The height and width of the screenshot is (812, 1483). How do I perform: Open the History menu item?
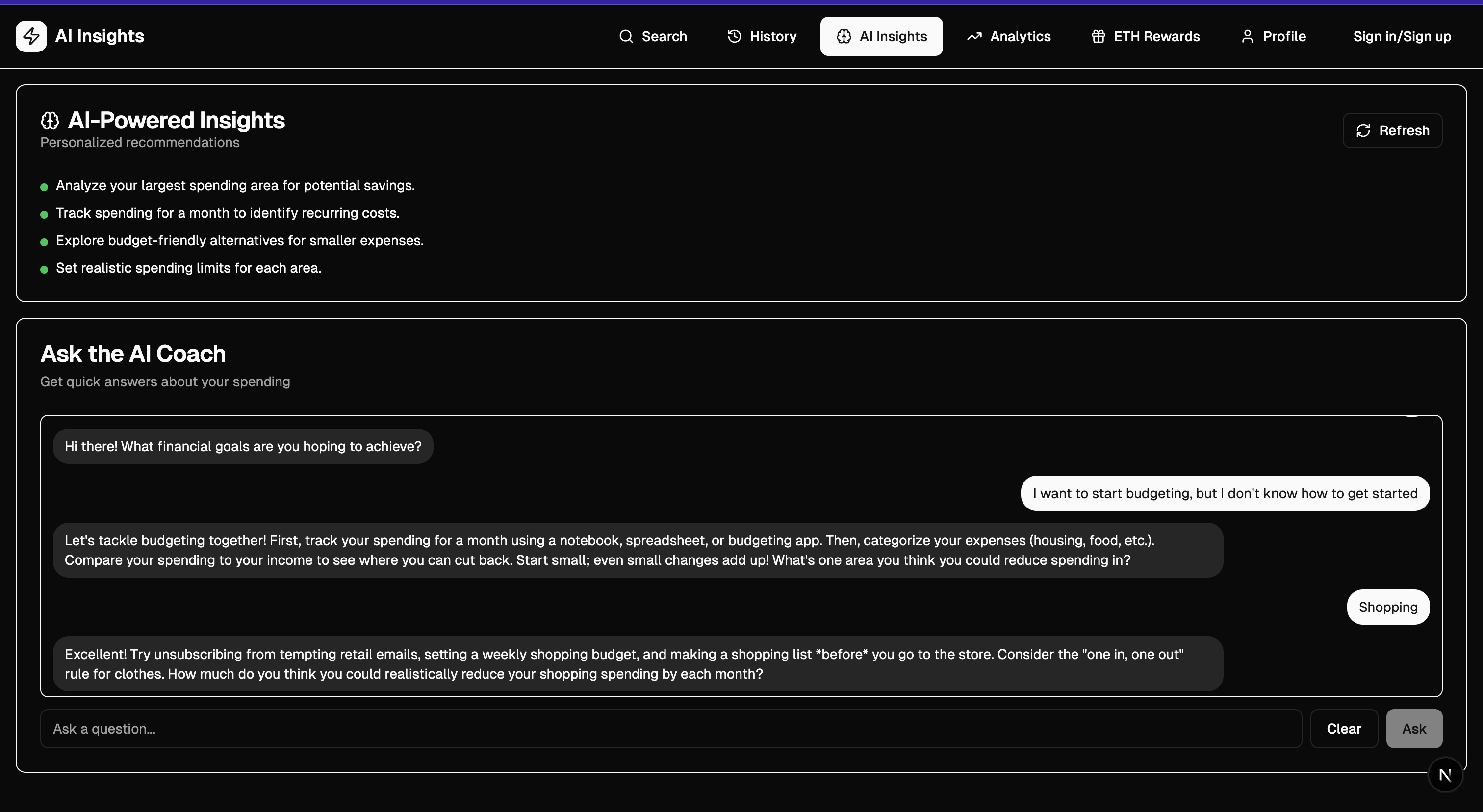click(x=772, y=36)
